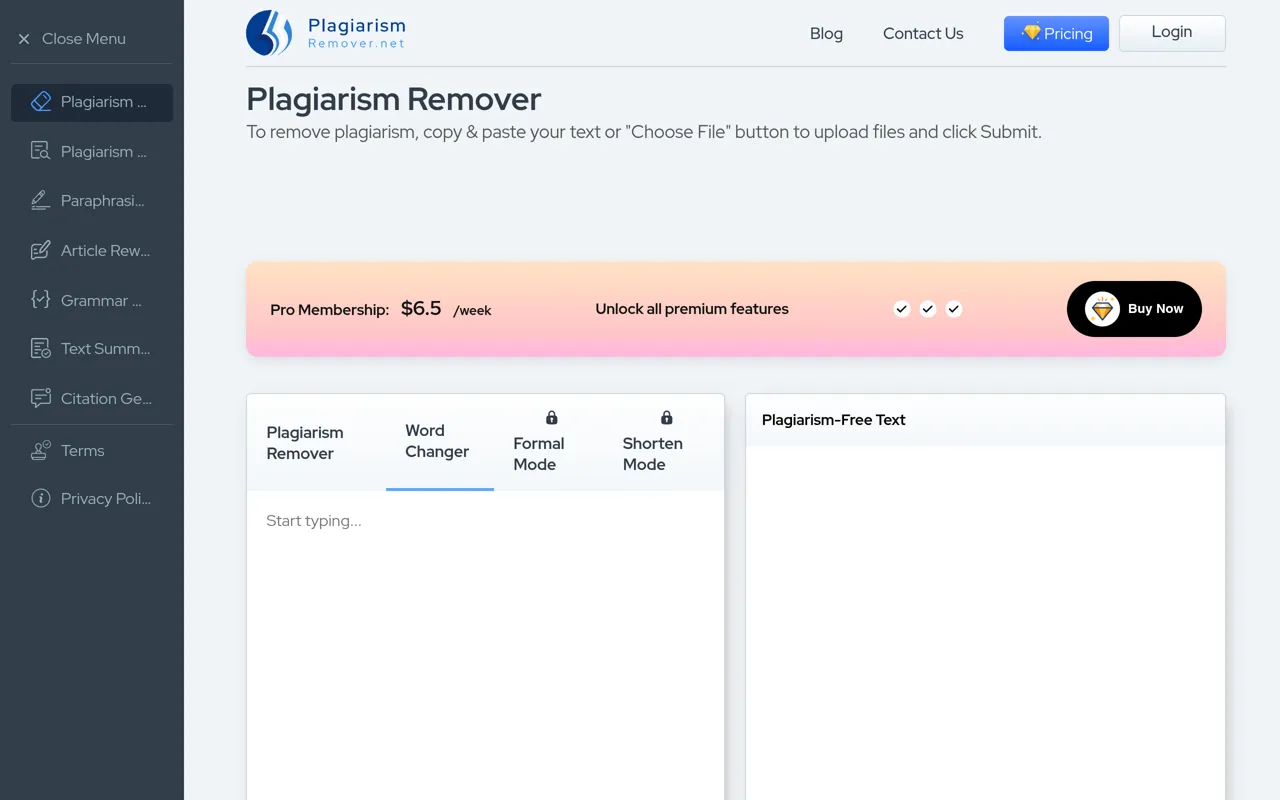
Task: Click the pen icon beside Paraphrasing tool
Action: click(x=41, y=200)
